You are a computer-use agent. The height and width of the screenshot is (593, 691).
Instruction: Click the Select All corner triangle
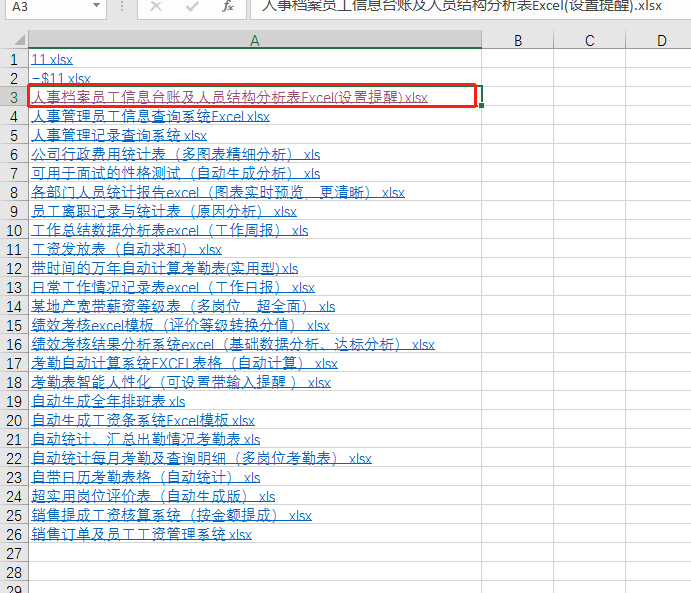click(19, 40)
